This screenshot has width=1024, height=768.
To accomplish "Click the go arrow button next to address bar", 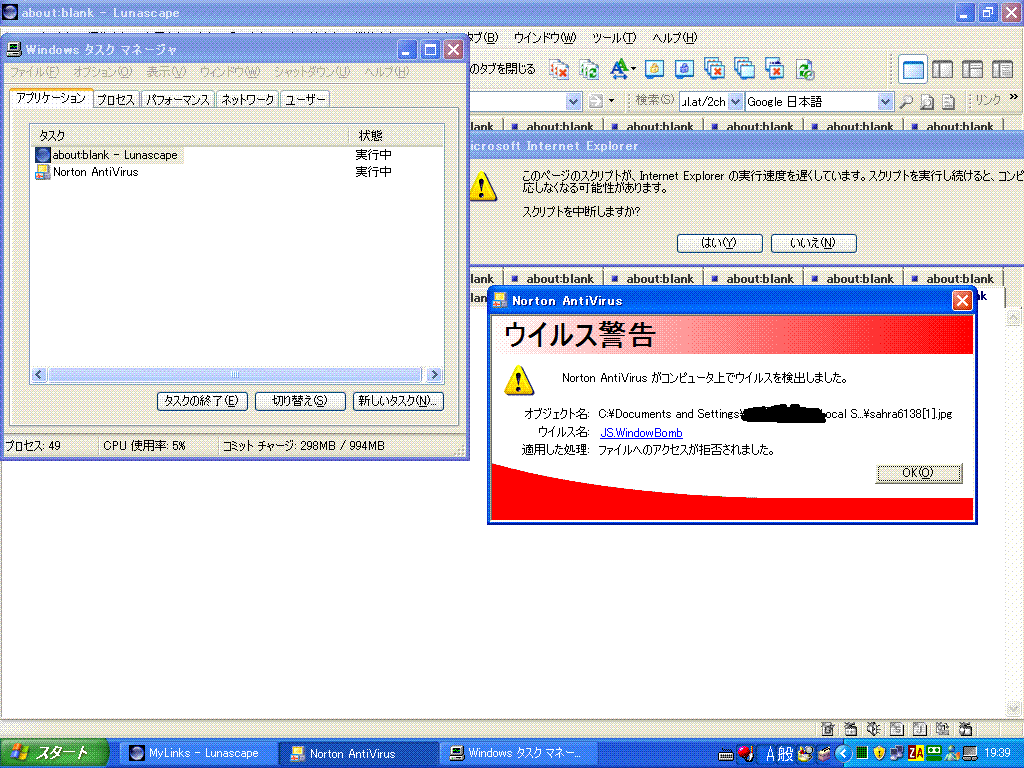I will [x=595, y=101].
